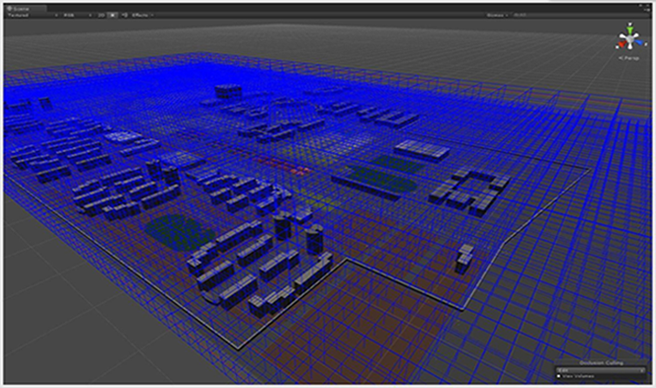Toggle the Persp projection label
The height and width of the screenshot is (388, 656).
629,58
